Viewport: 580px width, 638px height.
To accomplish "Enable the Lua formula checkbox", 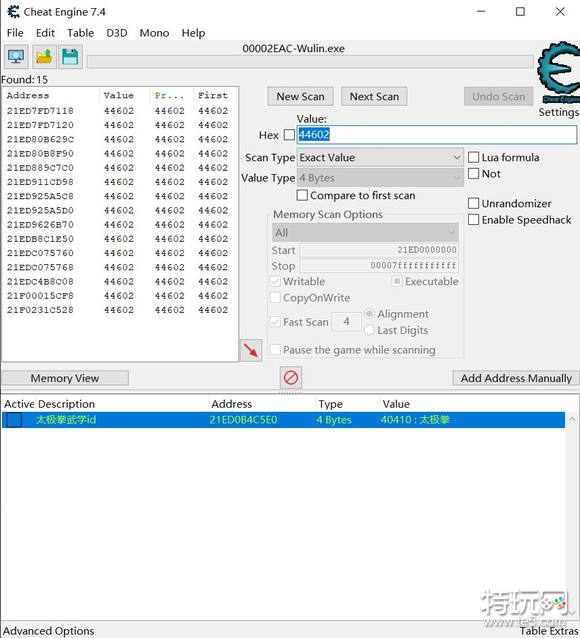I will 473,157.
